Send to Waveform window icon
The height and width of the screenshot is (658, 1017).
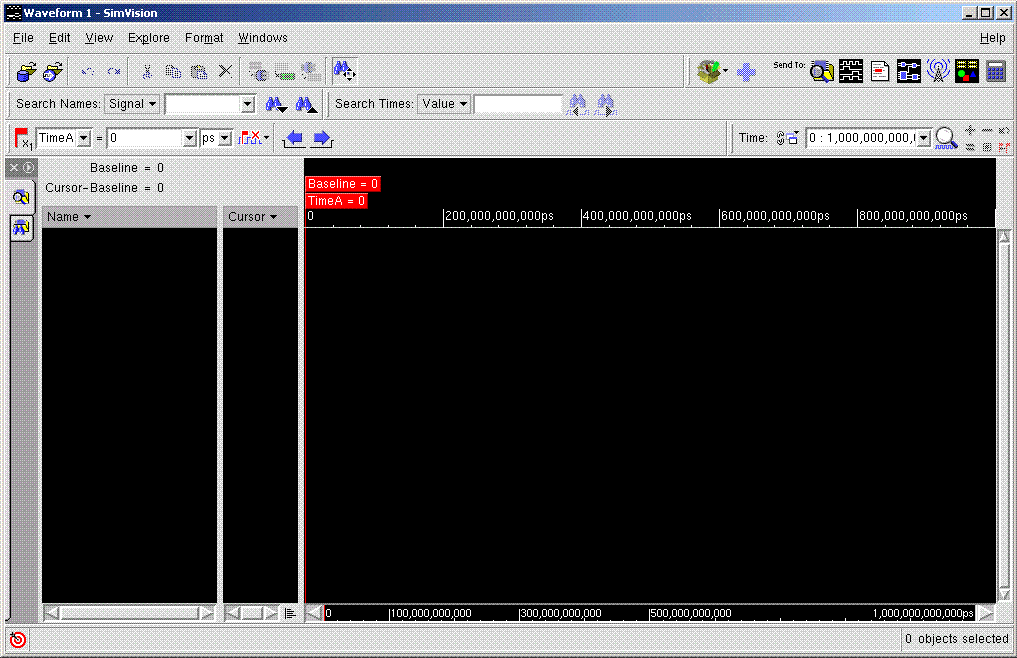point(850,71)
